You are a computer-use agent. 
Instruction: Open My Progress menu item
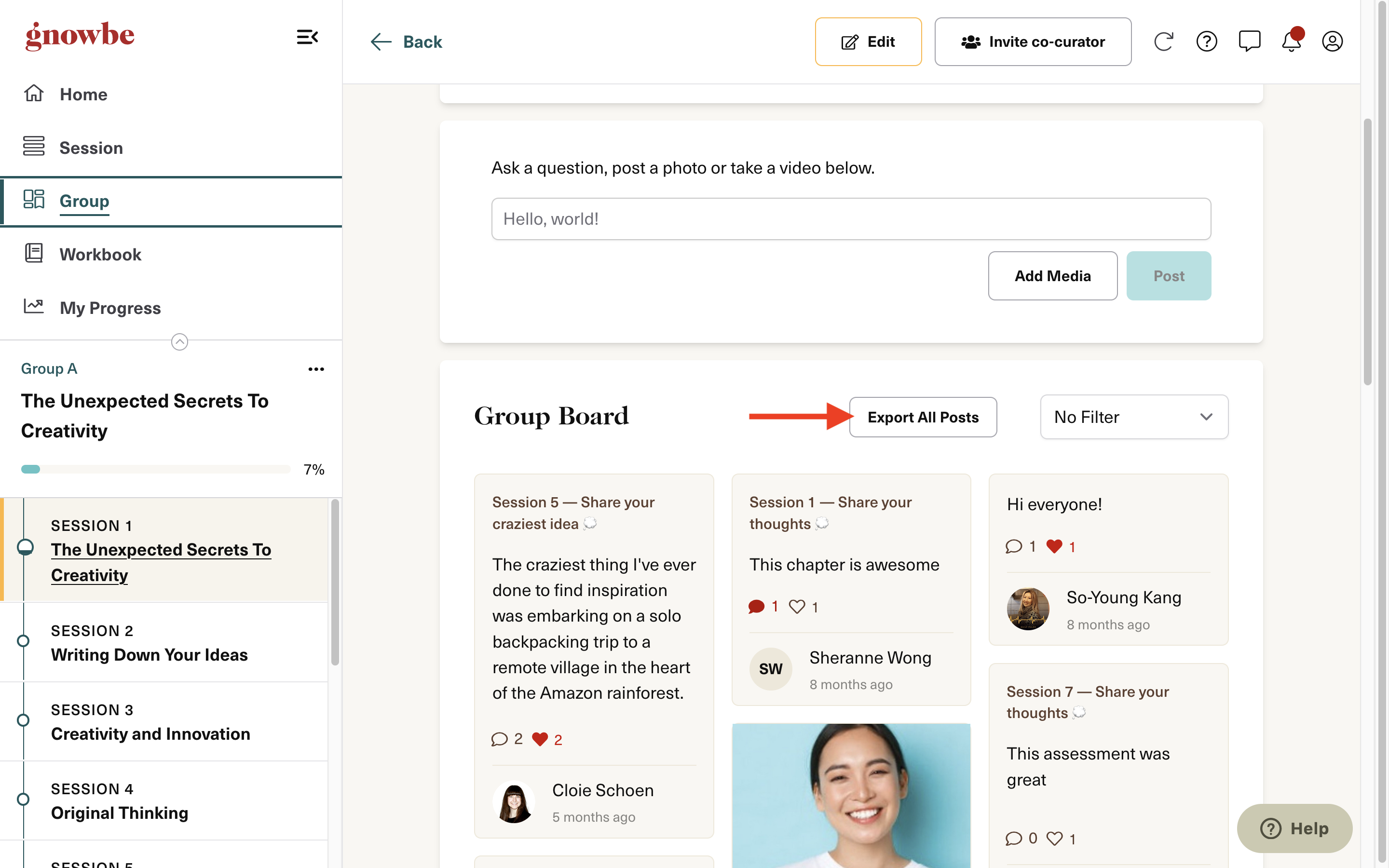point(171,308)
